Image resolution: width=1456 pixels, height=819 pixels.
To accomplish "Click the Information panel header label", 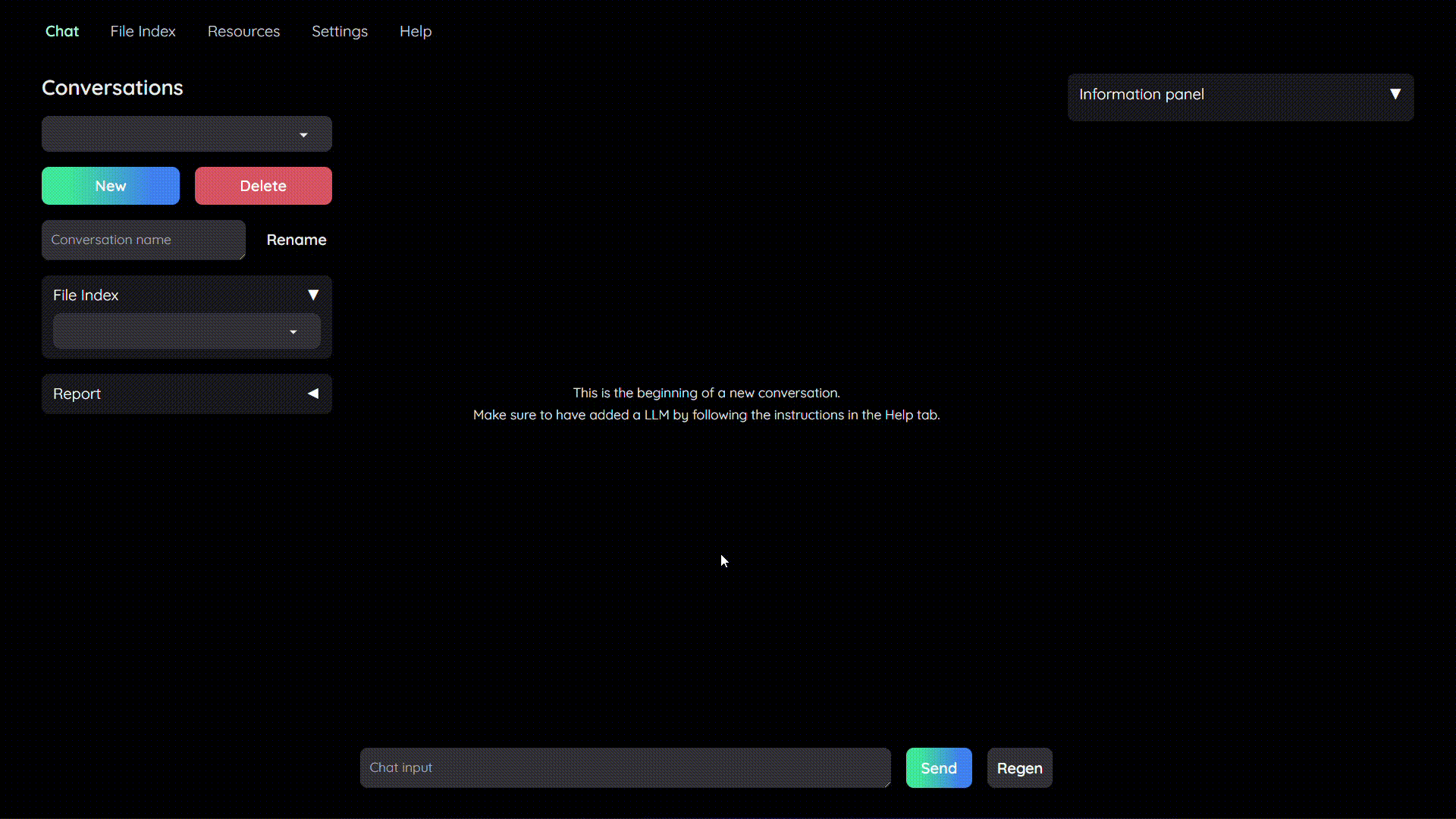I will [x=1141, y=94].
